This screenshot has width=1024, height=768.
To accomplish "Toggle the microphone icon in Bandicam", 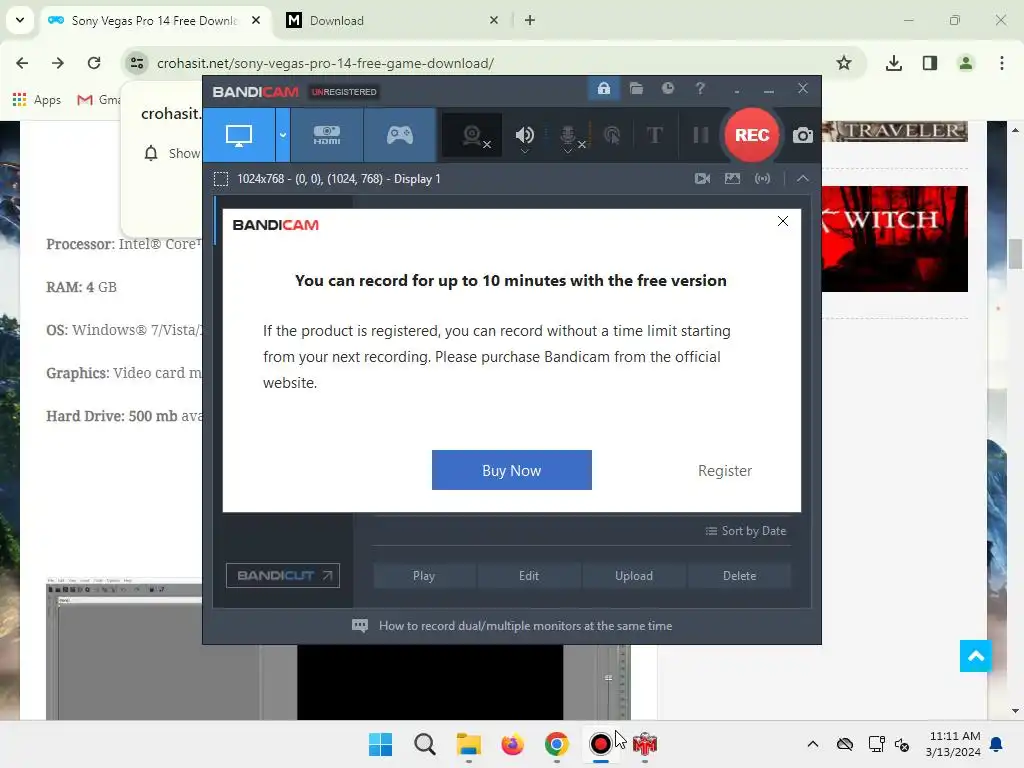I will (x=569, y=136).
